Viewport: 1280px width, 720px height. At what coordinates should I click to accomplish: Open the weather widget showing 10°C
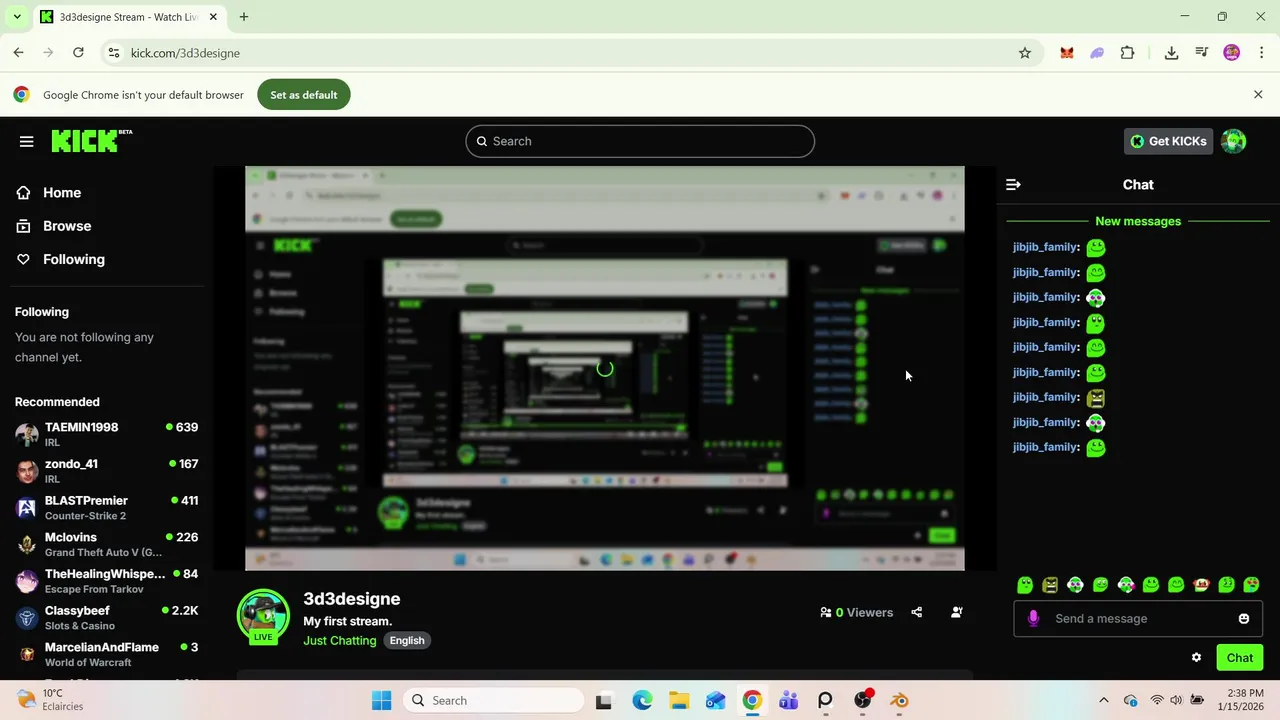click(50, 700)
